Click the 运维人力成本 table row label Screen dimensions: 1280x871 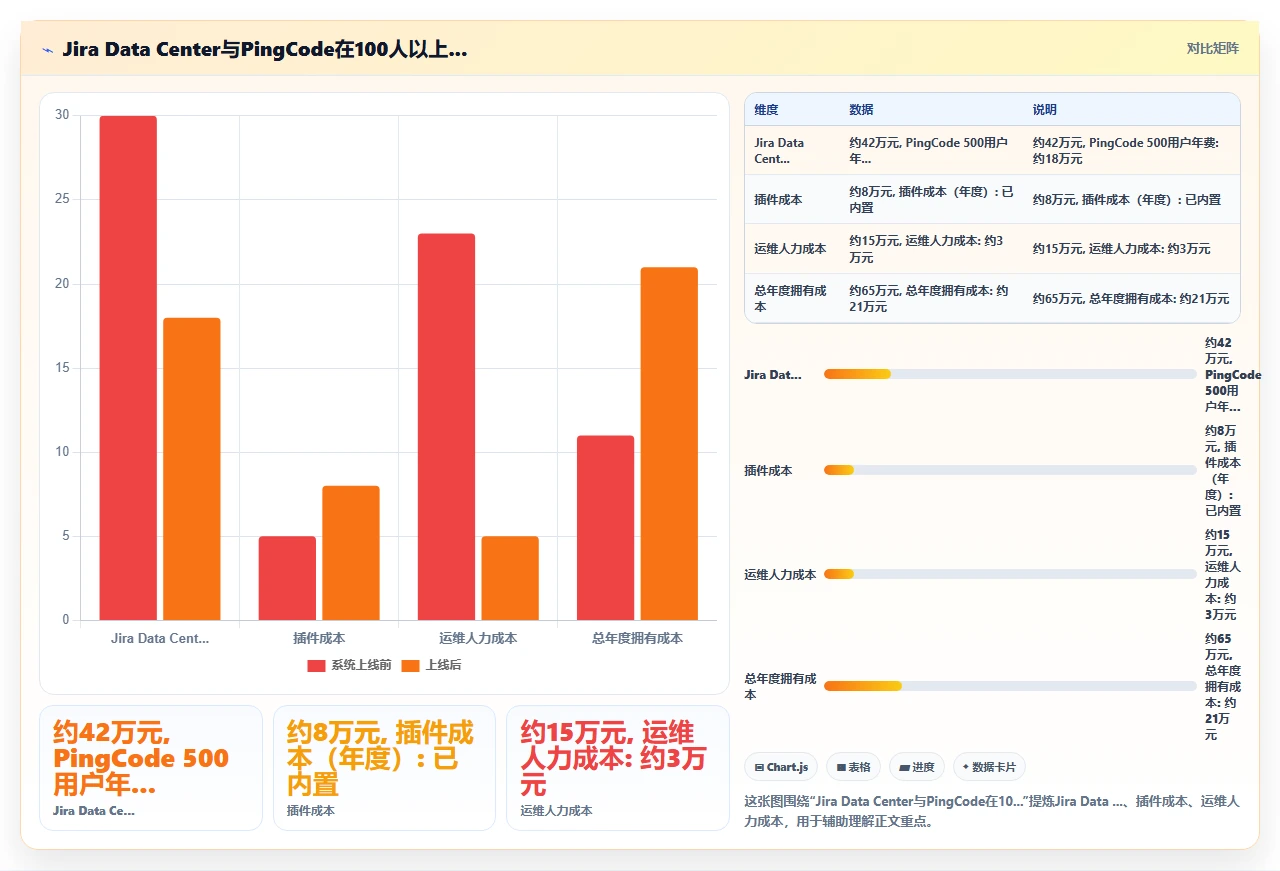[x=790, y=249]
